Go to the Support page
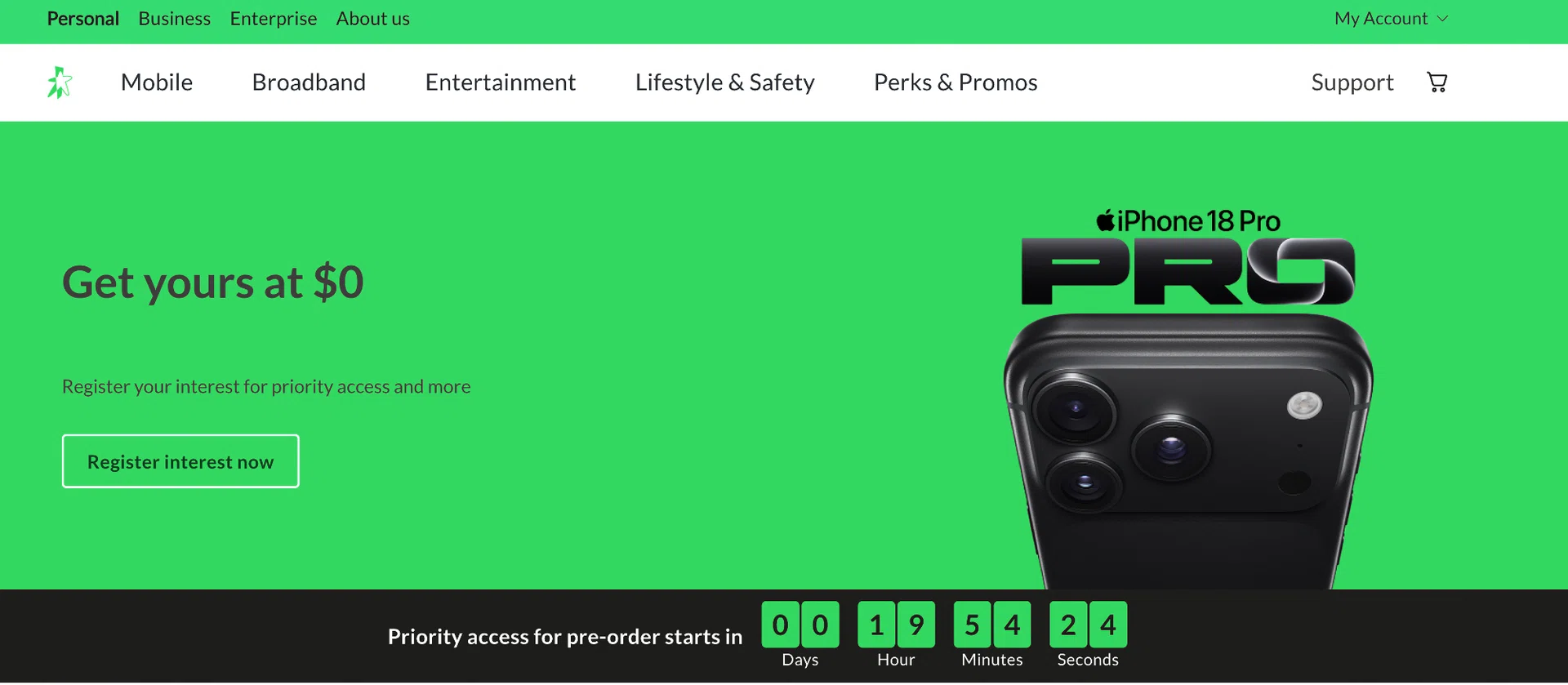This screenshot has height=685, width=1568. (1352, 82)
